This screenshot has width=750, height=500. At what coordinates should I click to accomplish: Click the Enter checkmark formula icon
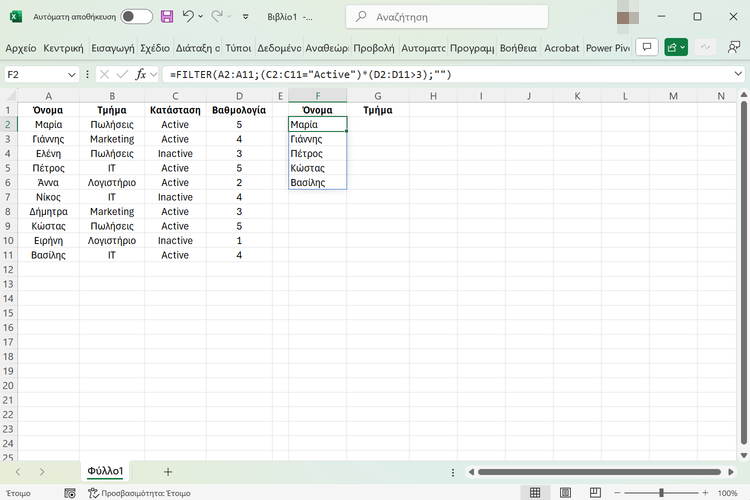(122, 74)
